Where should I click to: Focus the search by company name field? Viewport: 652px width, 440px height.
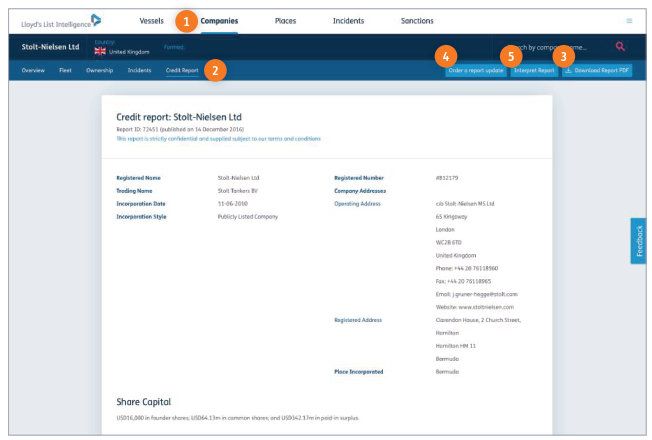(553, 47)
